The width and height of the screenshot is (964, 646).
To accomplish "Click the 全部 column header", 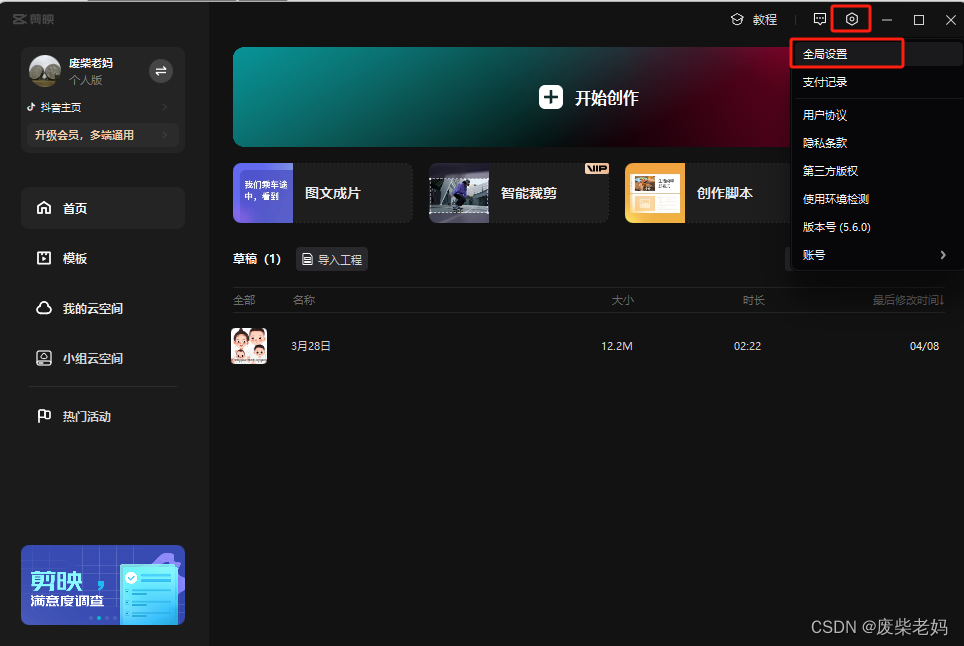I will click(x=244, y=300).
